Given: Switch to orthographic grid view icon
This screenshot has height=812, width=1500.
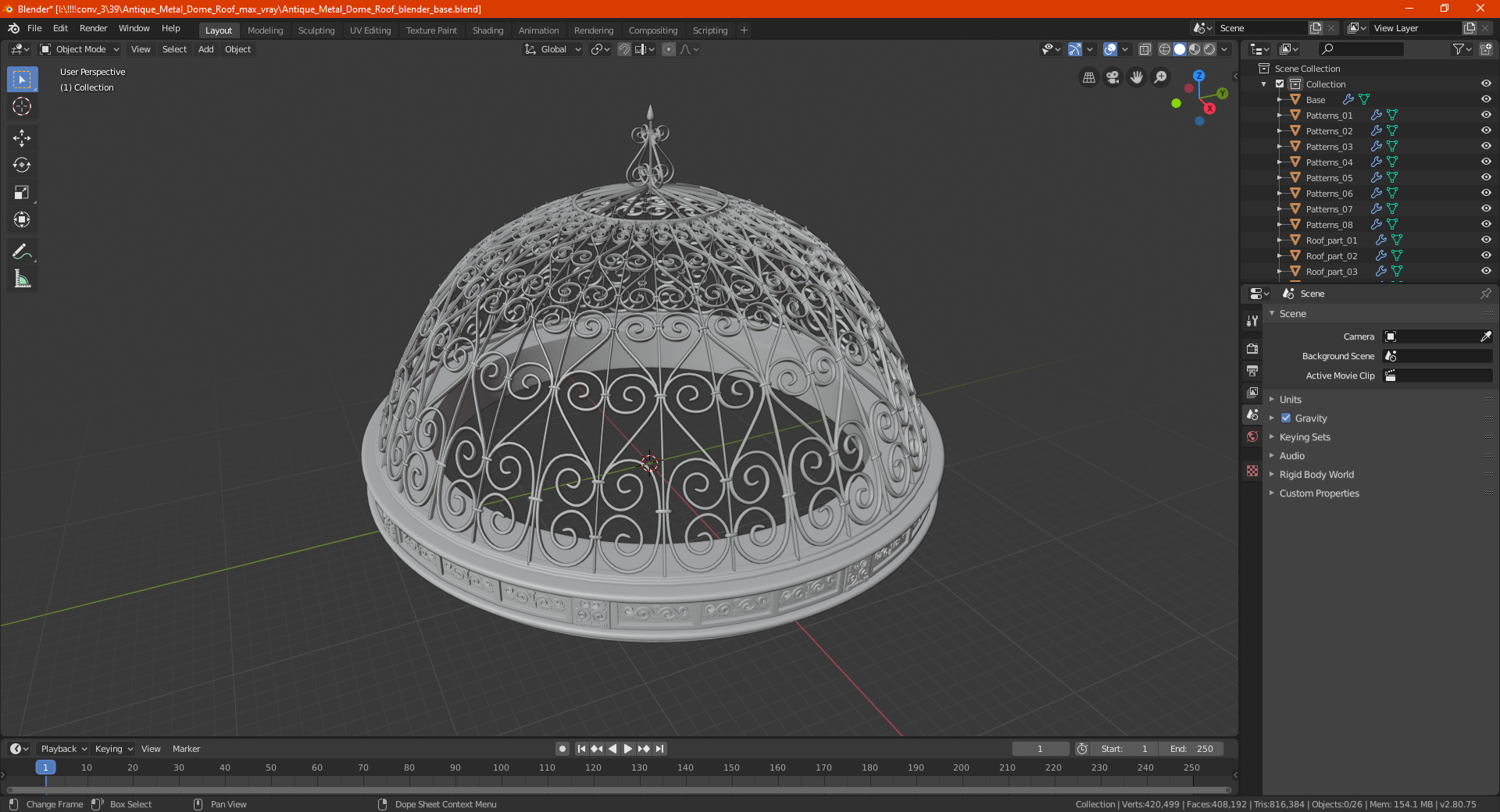Looking at the screenshot, I should pyautogui.click(x=1088, y=77).
